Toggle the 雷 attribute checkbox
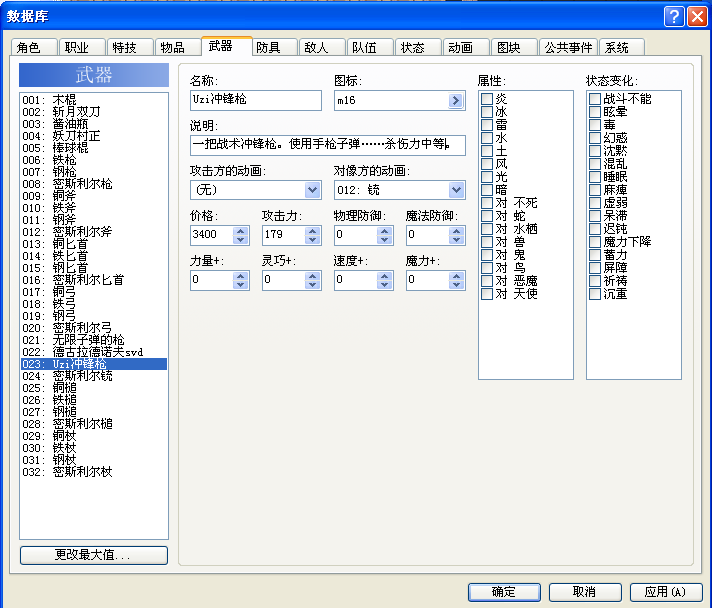712x608 pixels. tap(487, 124)
